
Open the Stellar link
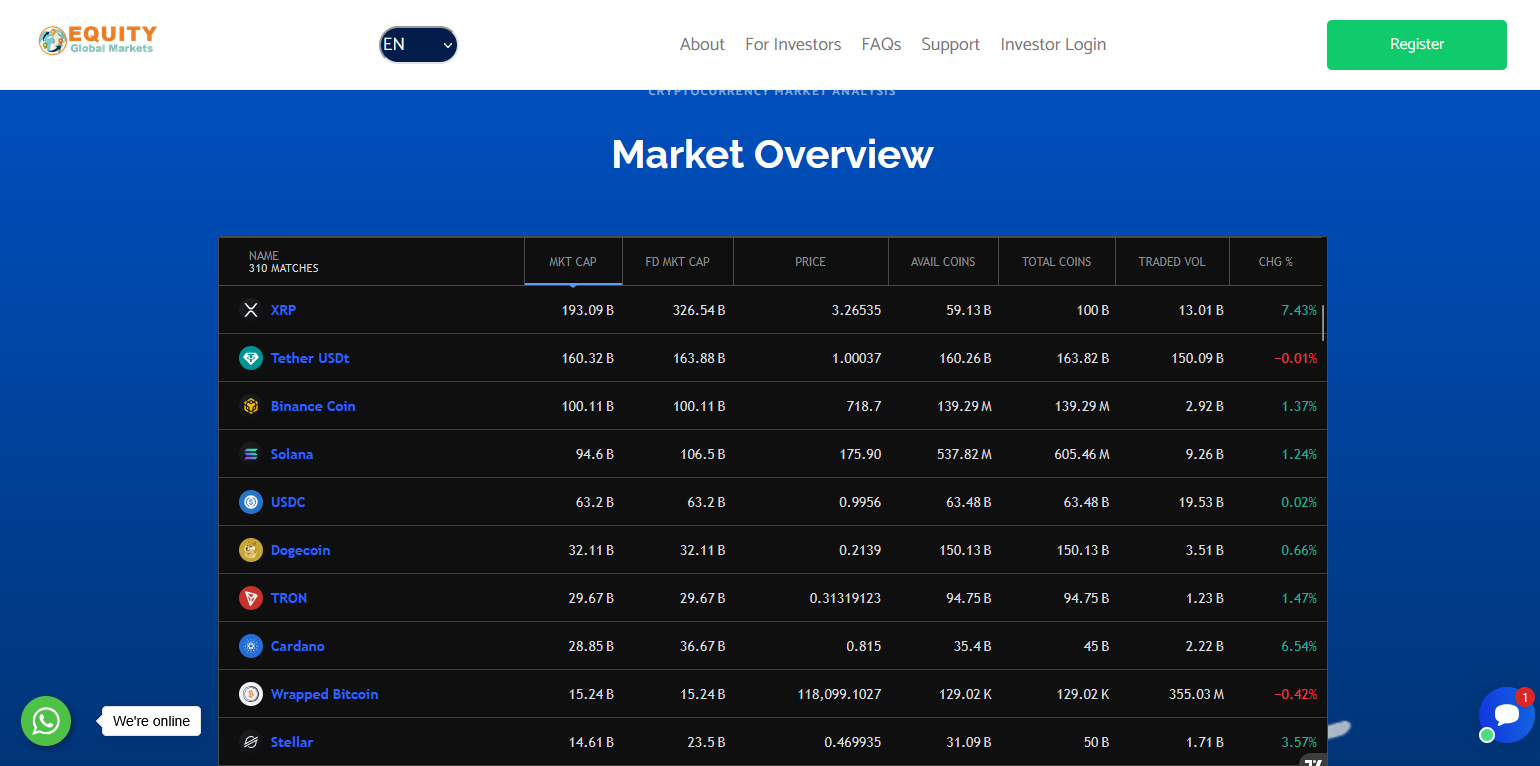click(x=292, y=742)
